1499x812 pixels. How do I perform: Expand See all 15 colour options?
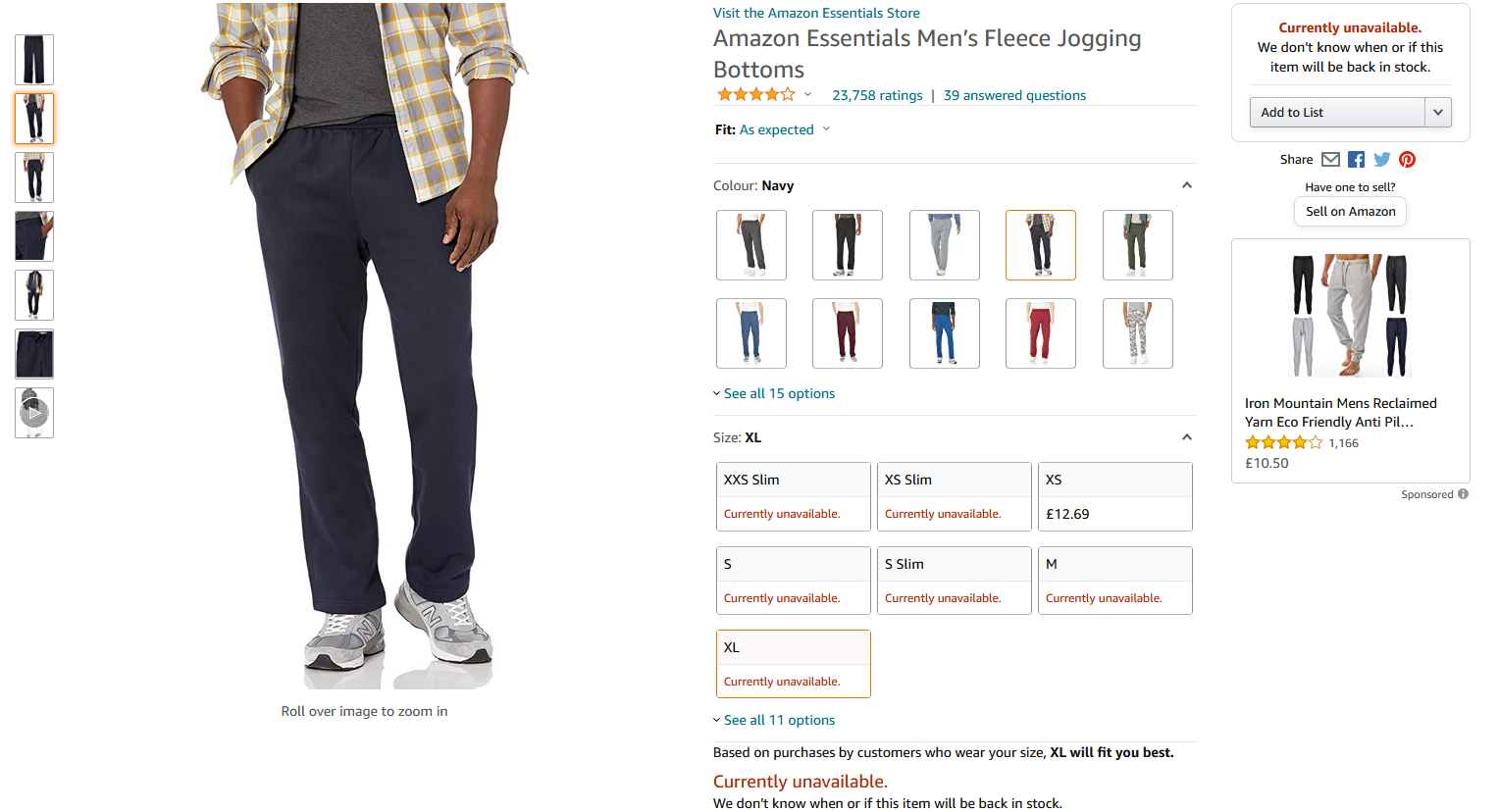pyautogui.click(x=779, y=393)
